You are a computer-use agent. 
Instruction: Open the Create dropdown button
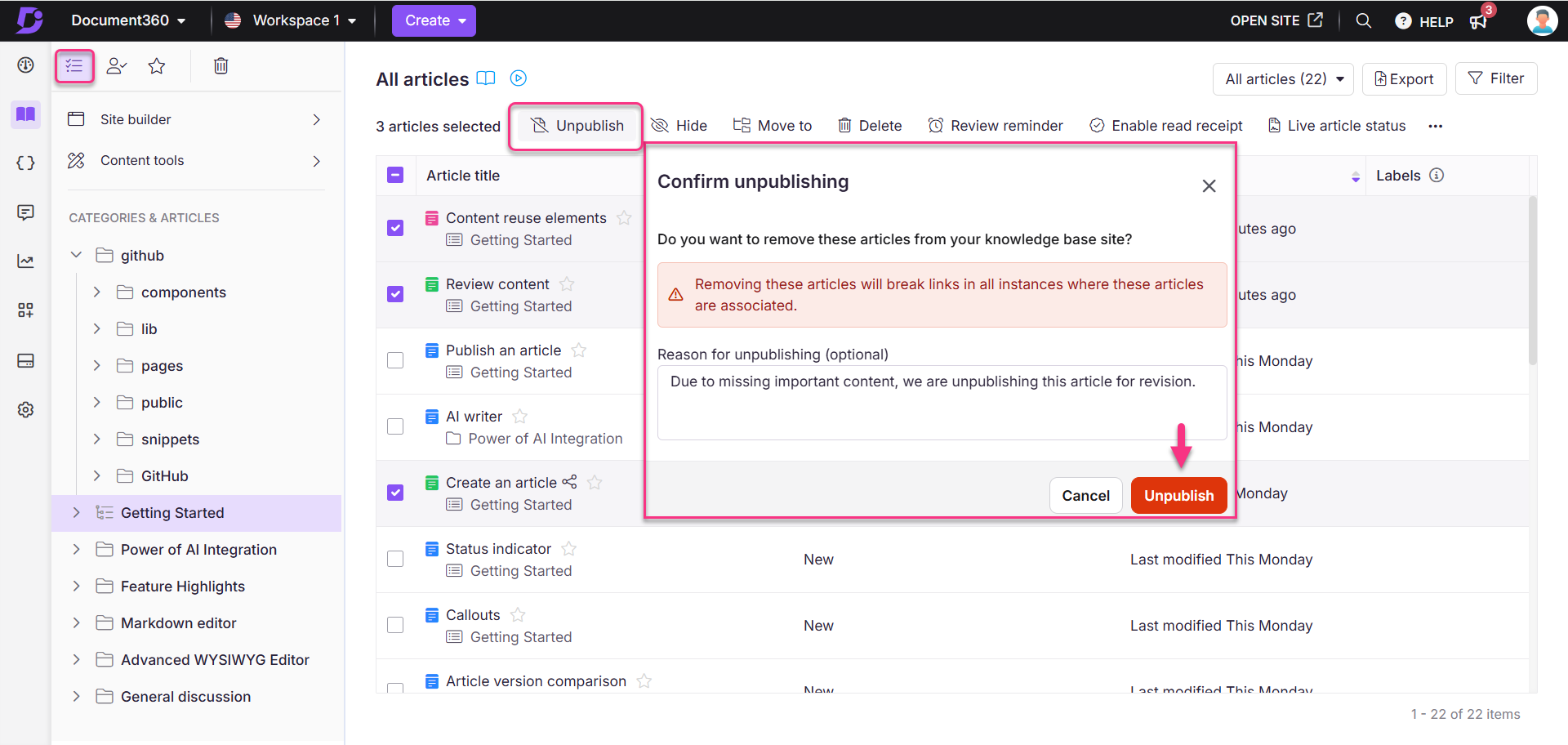click(434, 20)
